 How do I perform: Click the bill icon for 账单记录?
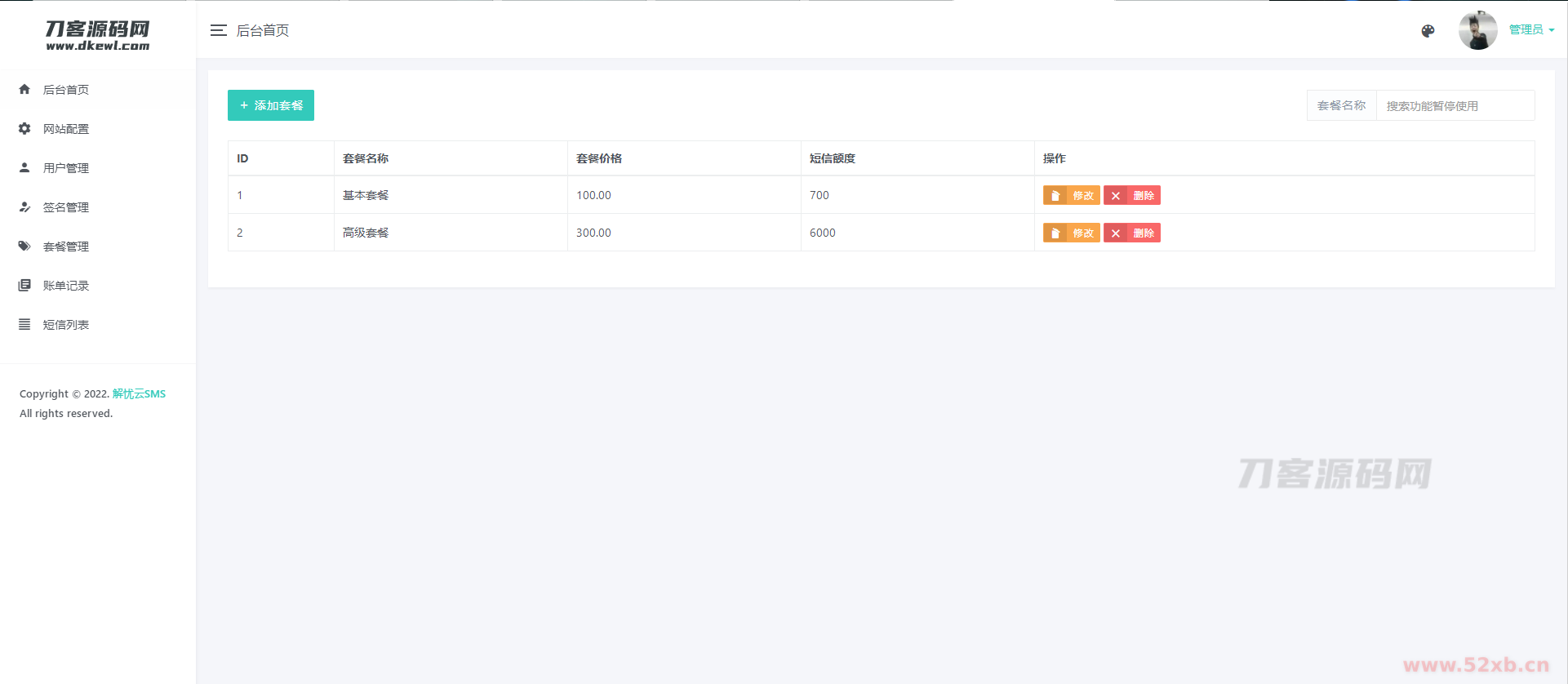click(x=24, y=285)
